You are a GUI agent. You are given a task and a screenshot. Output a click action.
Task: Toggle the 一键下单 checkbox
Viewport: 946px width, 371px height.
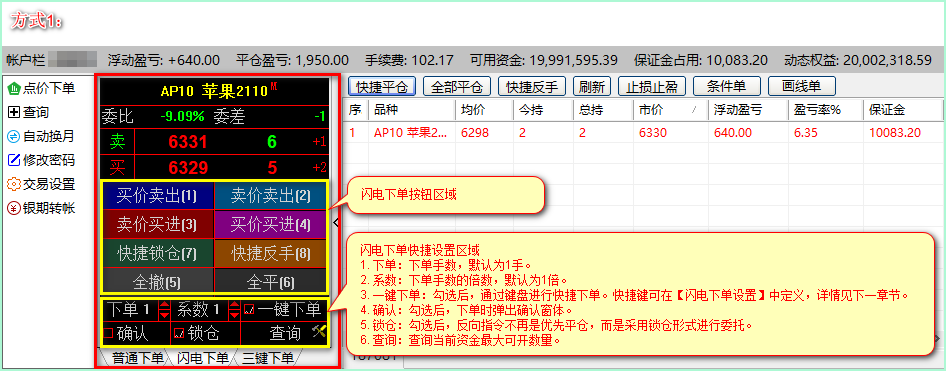pos(249,310)
